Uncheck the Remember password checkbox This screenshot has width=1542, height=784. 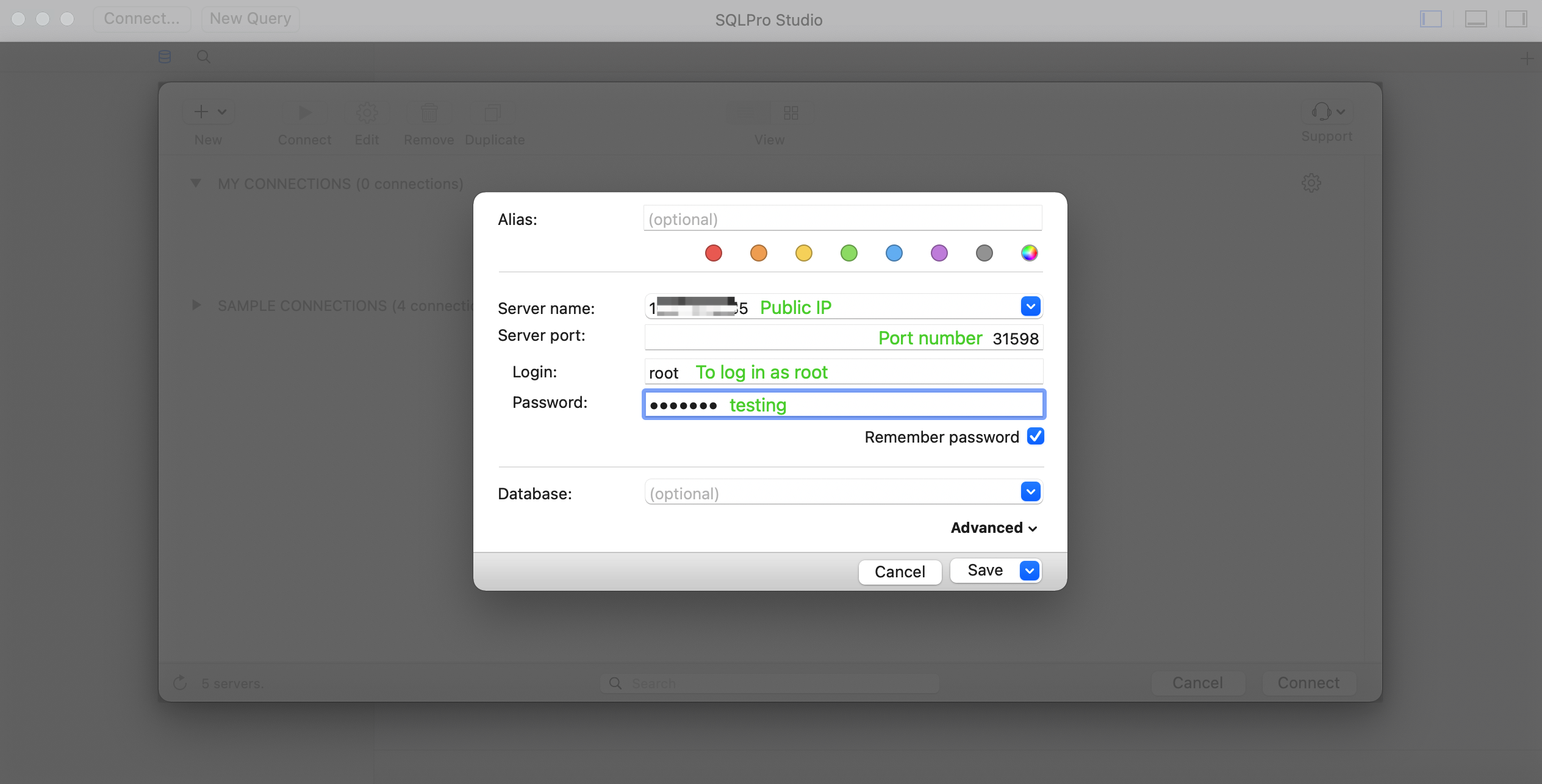coord(1035,437)
